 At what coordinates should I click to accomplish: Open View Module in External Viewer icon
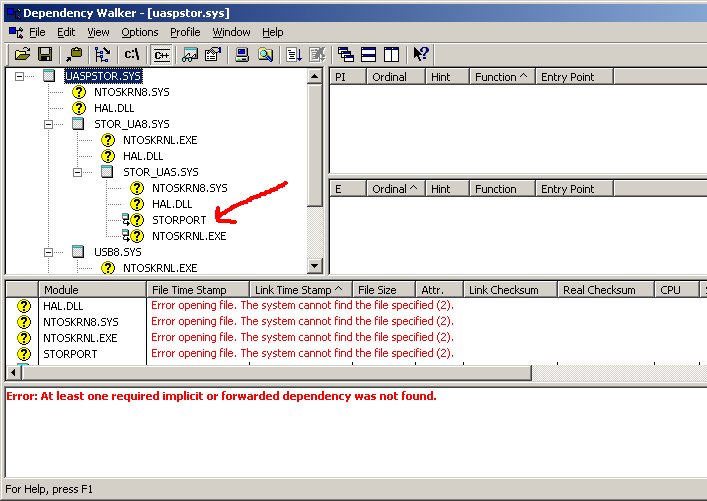click(190, 55)
